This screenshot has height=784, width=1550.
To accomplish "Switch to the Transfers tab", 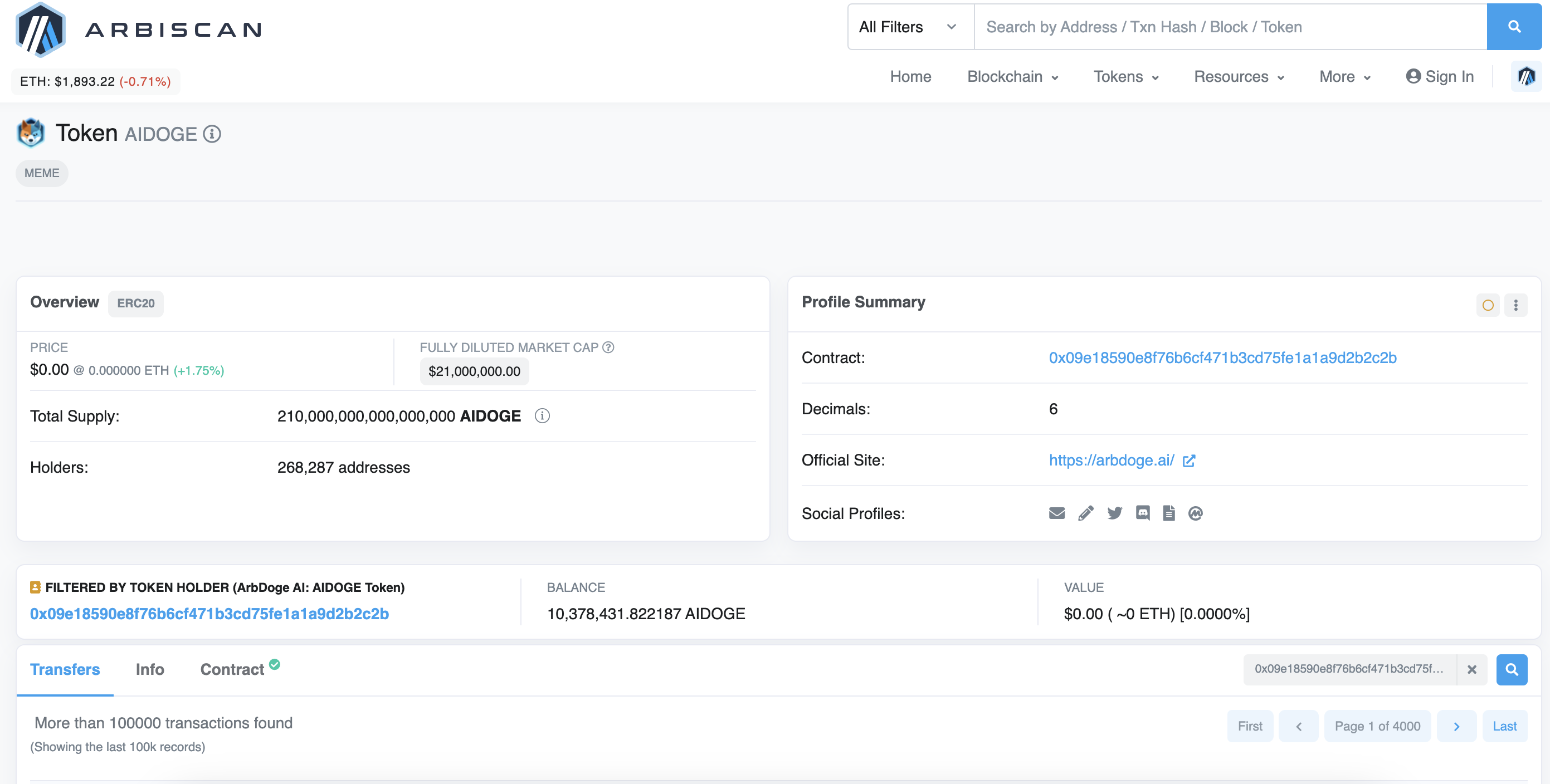I will tap(65, 669).
